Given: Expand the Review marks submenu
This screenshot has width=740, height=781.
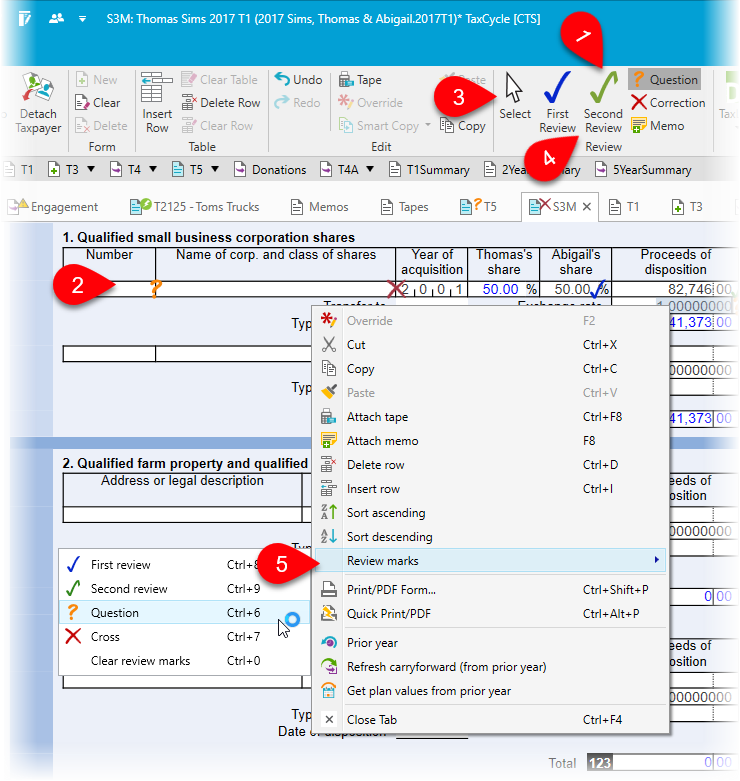Looking at the screenshot, I should coord(491,561).
